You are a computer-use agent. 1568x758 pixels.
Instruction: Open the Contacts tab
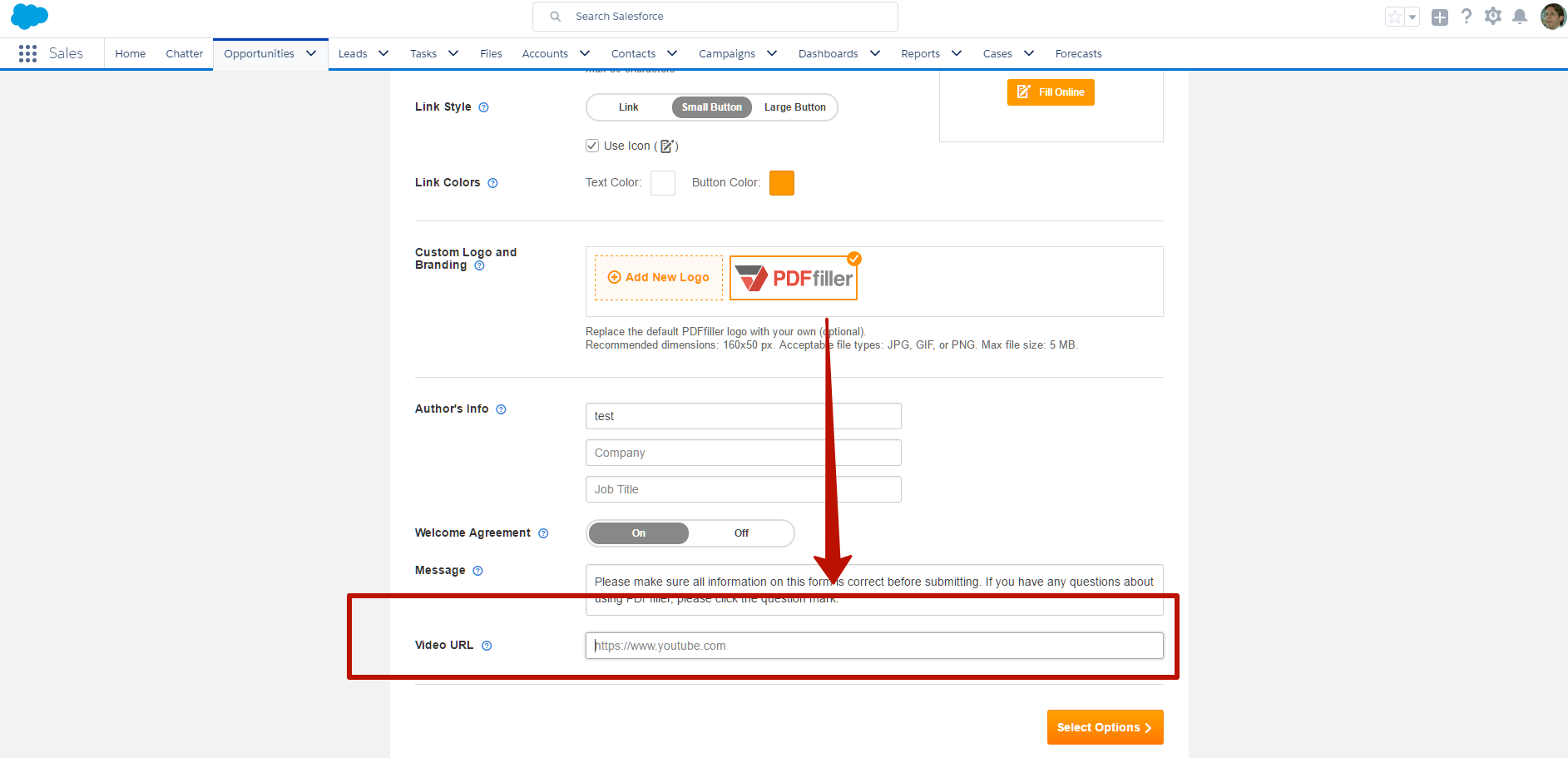(633, 53)
